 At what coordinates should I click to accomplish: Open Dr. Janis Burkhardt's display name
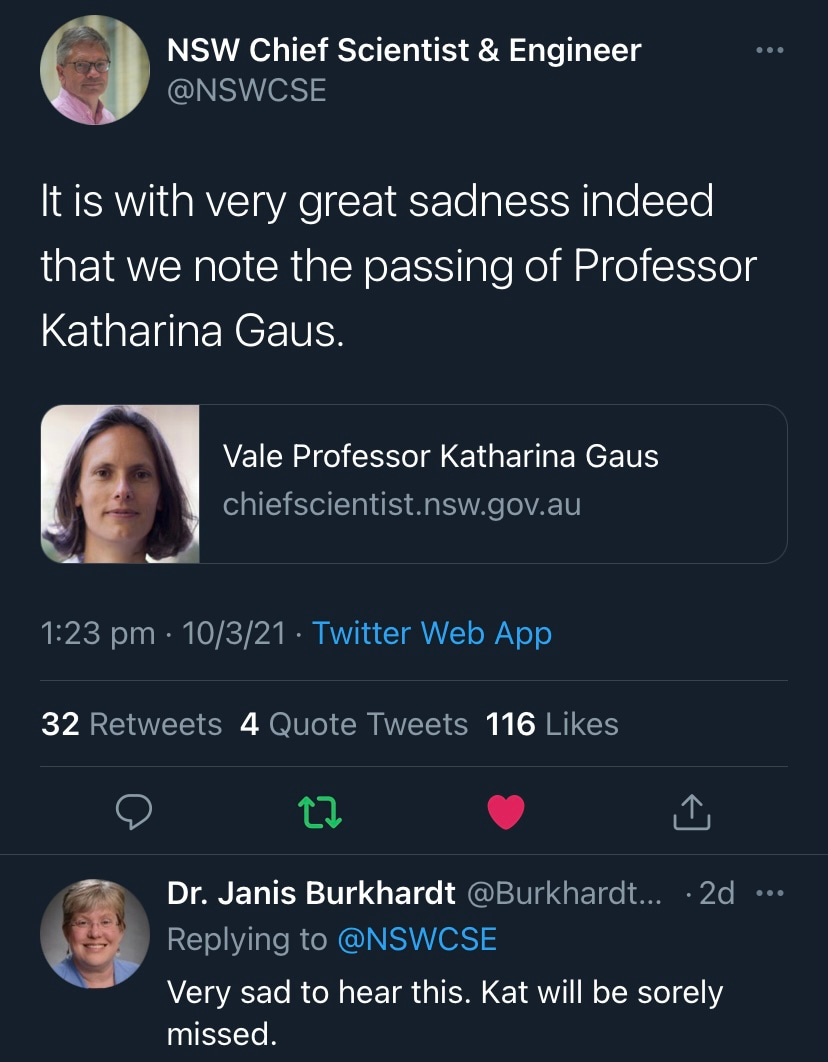pyautogui.click(x=311, y=893)
